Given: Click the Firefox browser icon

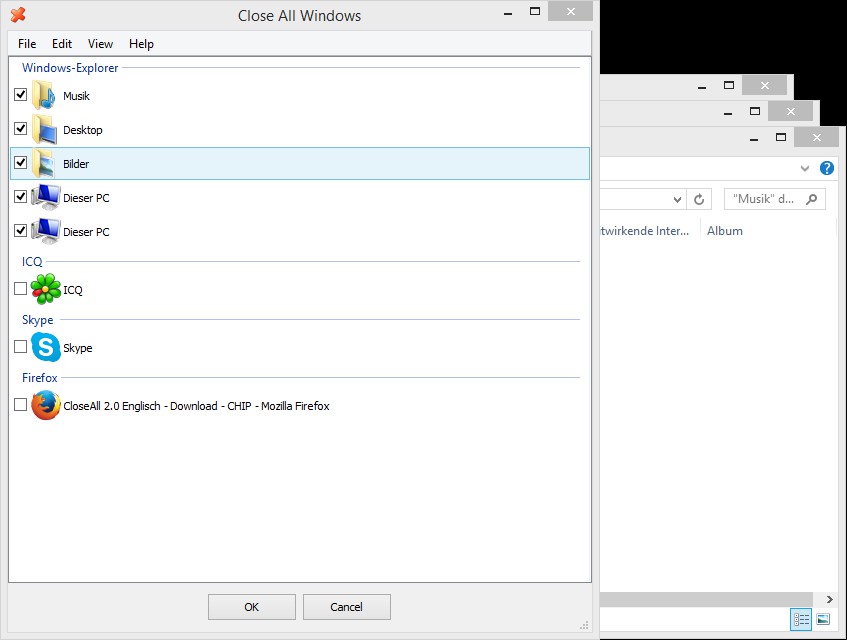Looking at the screenshot, I should 45,406.
